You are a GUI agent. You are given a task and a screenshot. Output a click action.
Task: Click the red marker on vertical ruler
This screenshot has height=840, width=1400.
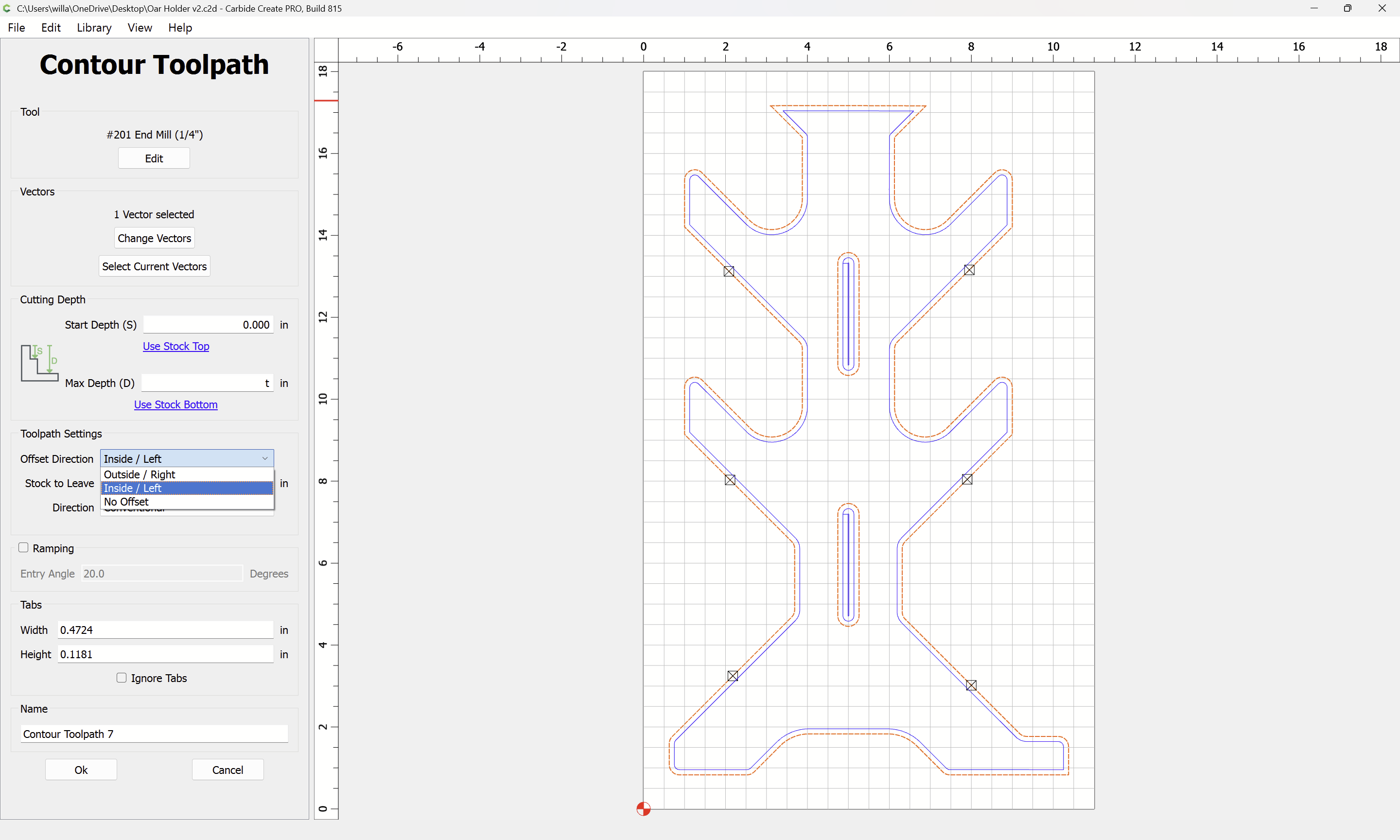(326, 100)
